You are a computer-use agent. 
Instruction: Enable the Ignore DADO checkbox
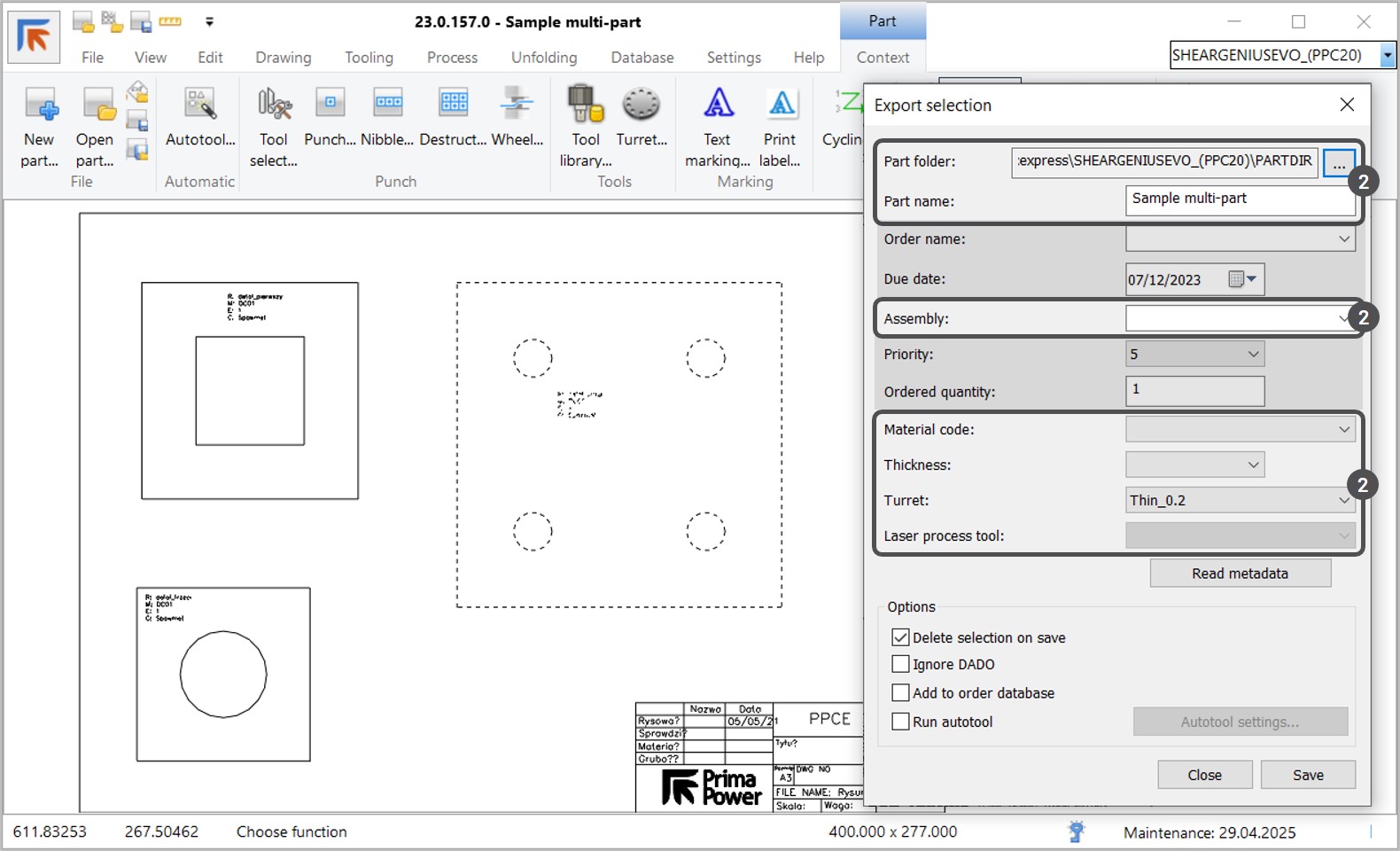click(x=900, y=664)
